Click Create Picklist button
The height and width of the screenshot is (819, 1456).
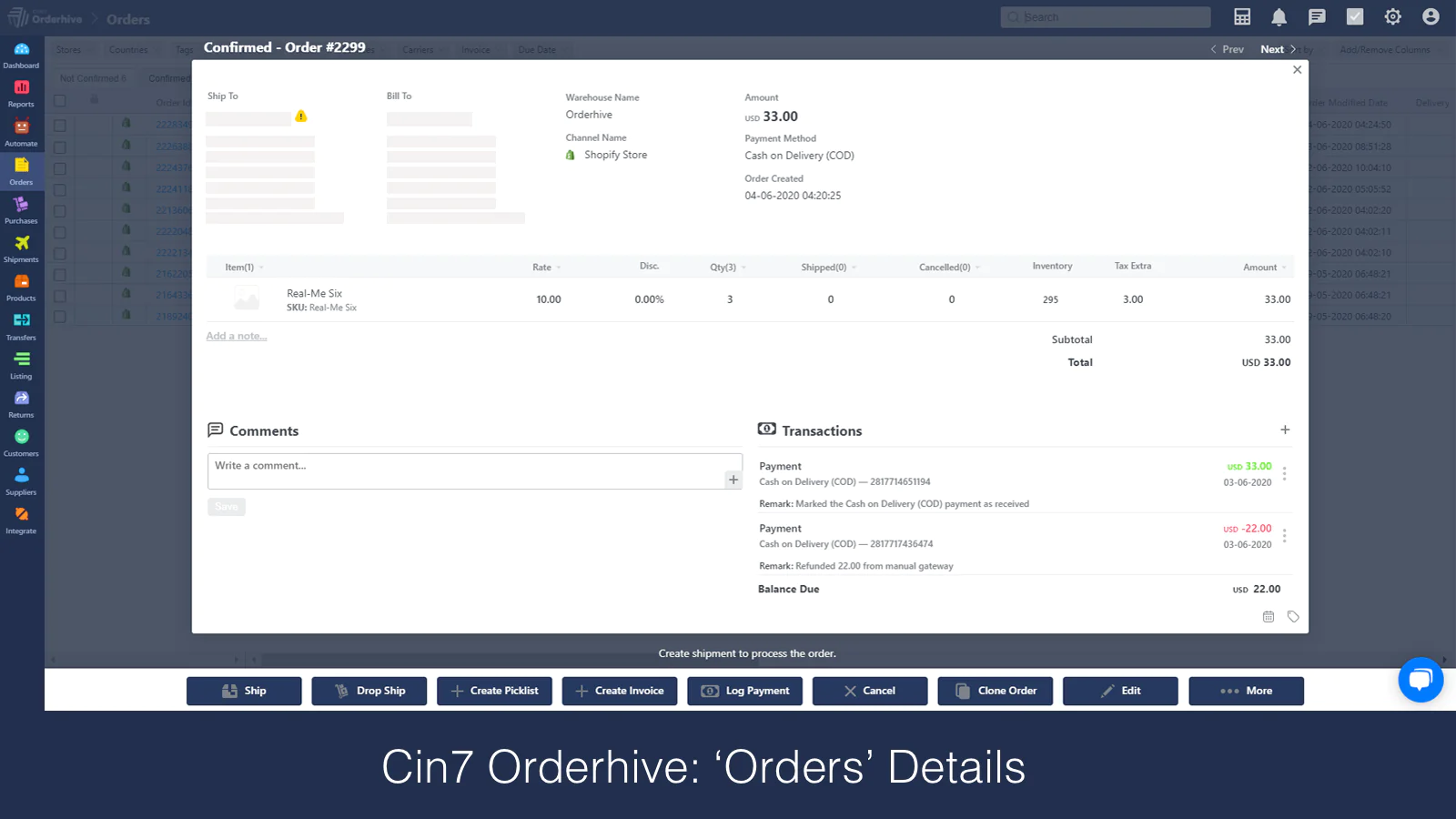coord(494,691)
